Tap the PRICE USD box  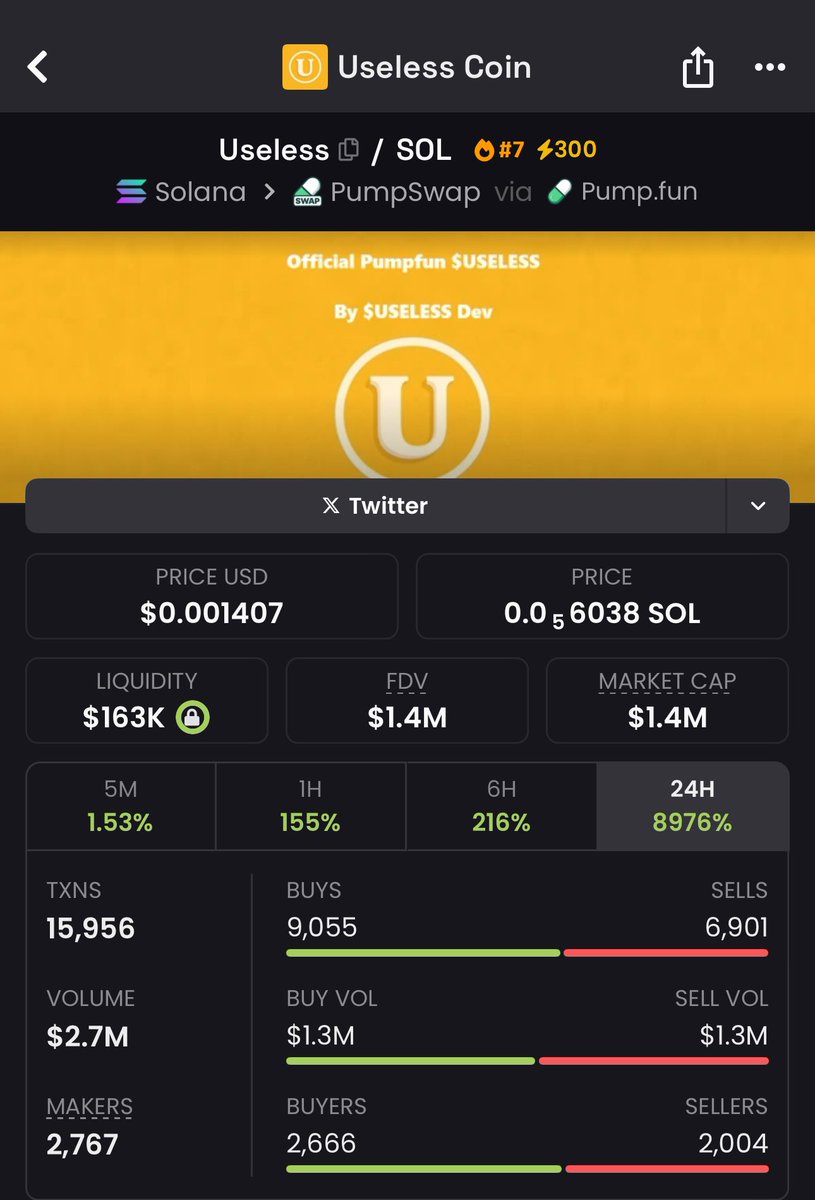[211, 597]
